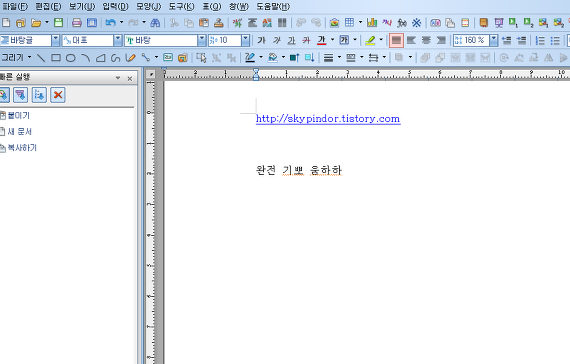Viewport: 570px width, 364px height.
Task: Click 새 문서 in quick panel
Action: pos(20,132)
